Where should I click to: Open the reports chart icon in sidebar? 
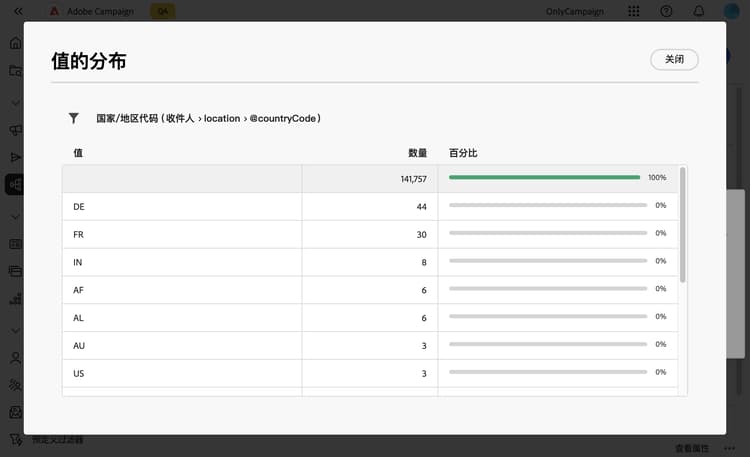(x=15, y=299)
